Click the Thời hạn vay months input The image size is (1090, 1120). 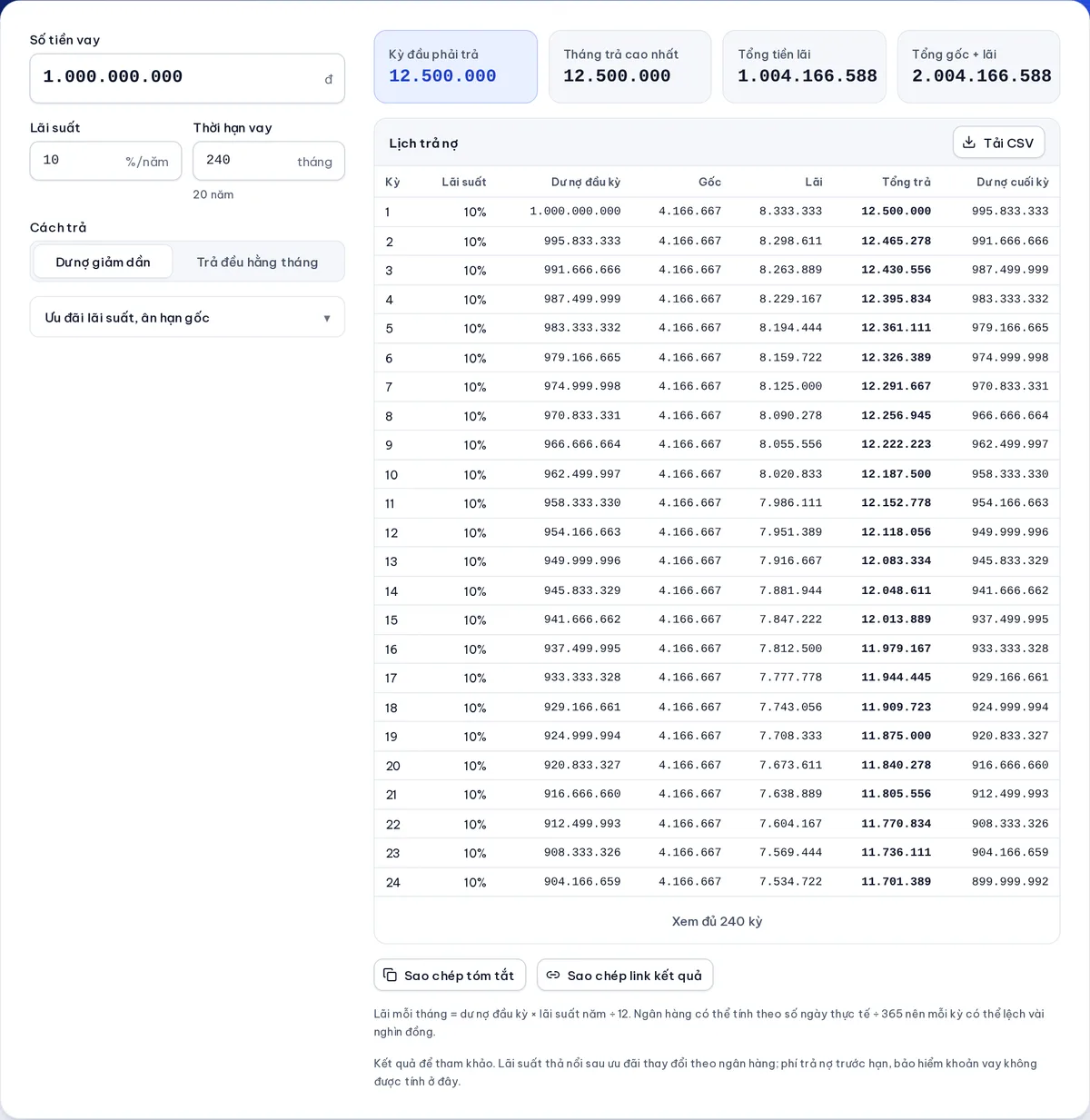(268, 161)
